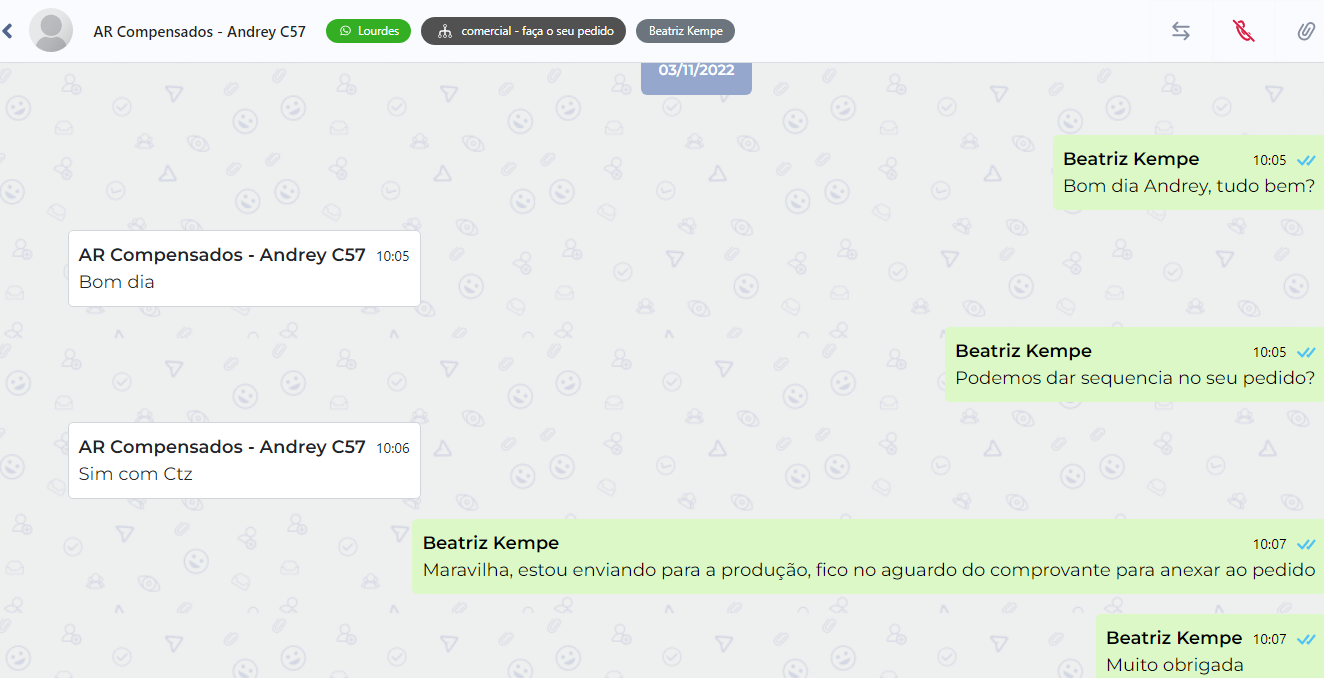
Task: Click the red end call icon
Action: (x=1243, y=31)
